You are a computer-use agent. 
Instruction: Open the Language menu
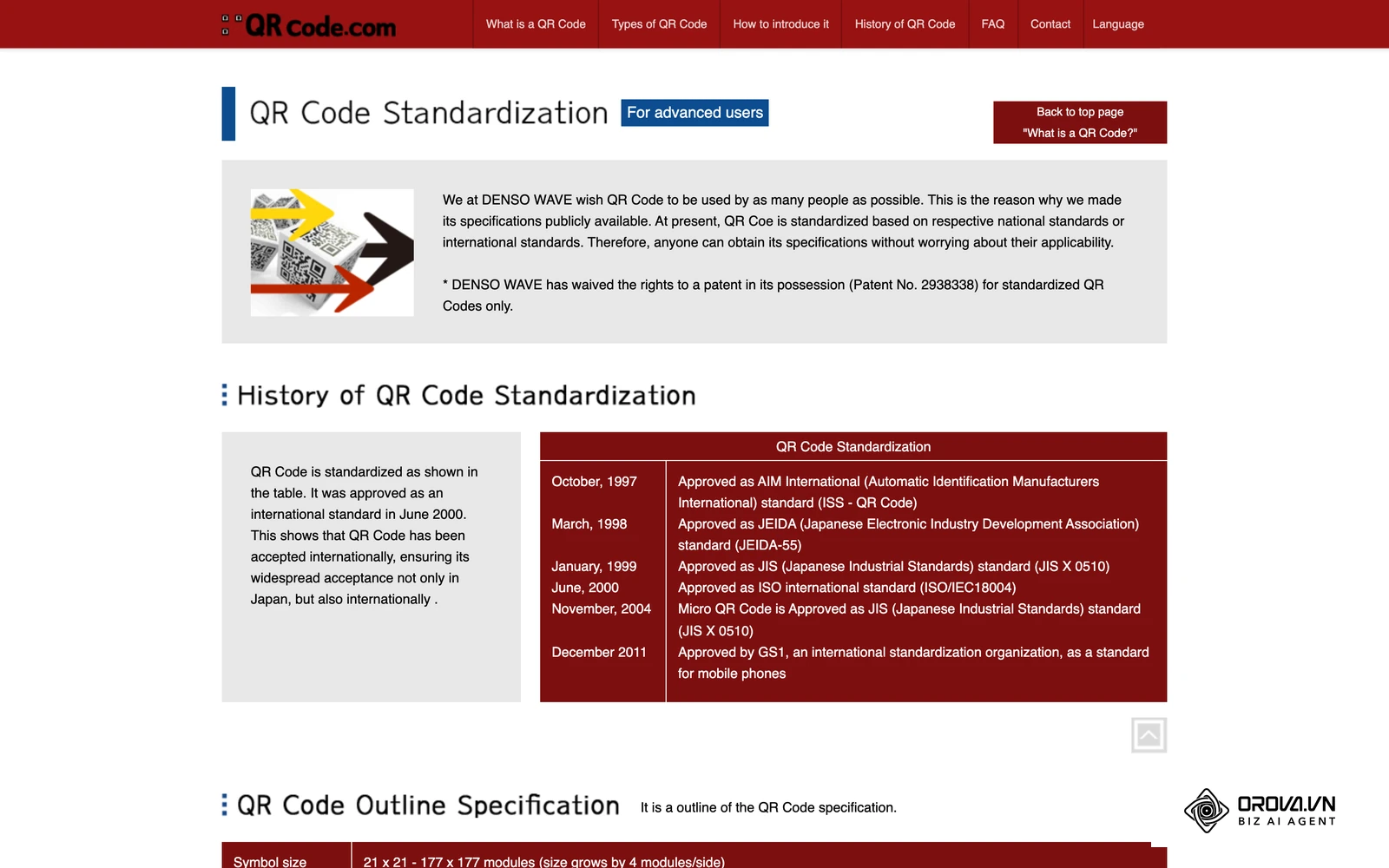tap(1117, 24)
